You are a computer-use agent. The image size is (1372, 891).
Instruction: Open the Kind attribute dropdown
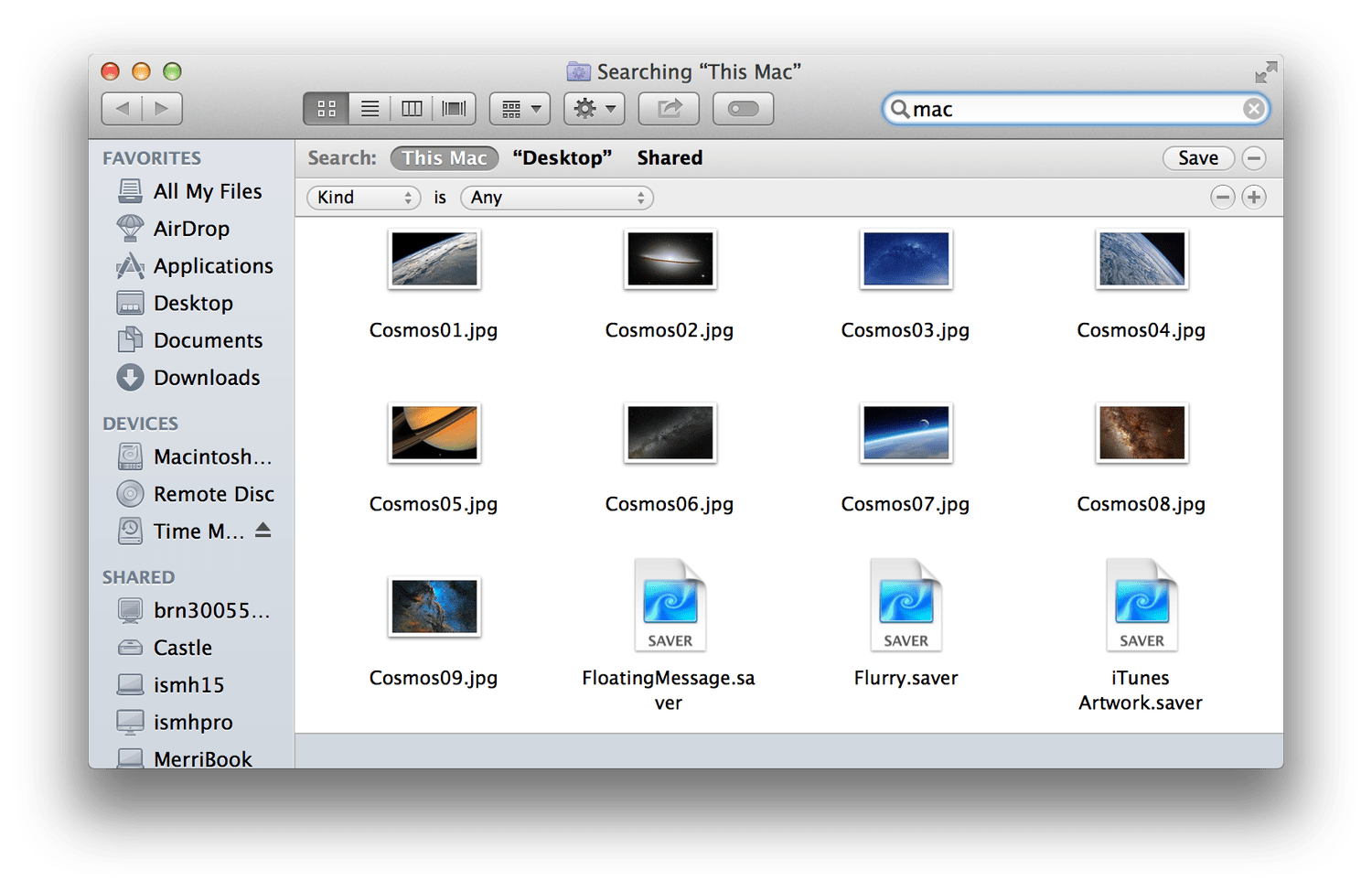363,198
